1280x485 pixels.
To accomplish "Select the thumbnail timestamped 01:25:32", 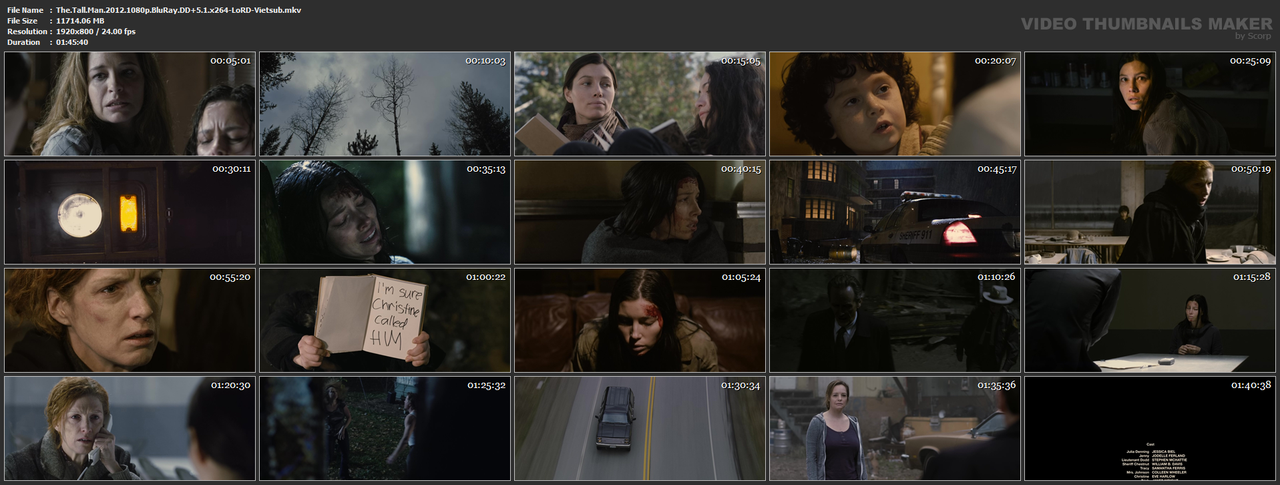I will click(x=385, y=427).
